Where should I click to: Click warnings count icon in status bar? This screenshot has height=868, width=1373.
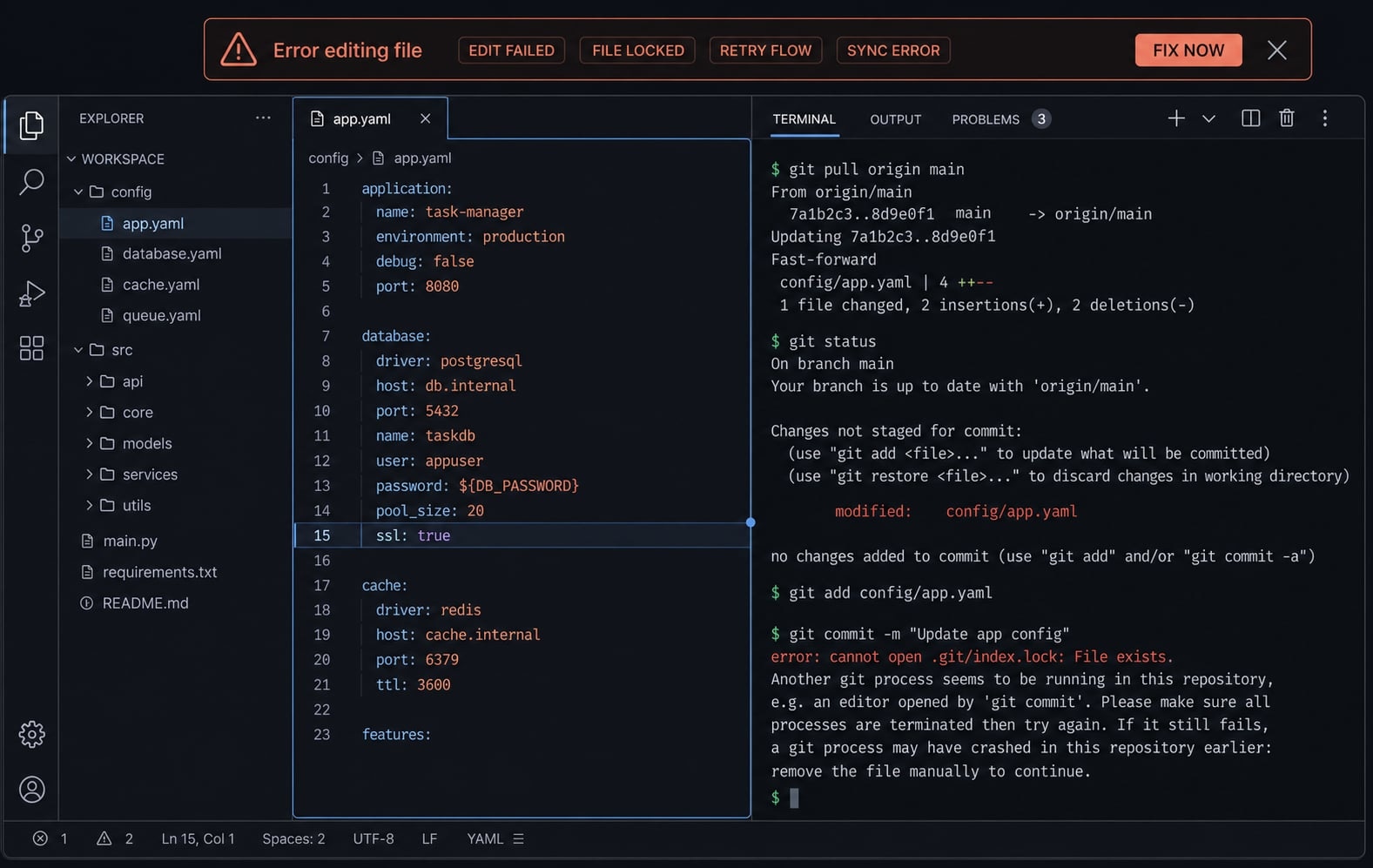click(x=104, y=838)
